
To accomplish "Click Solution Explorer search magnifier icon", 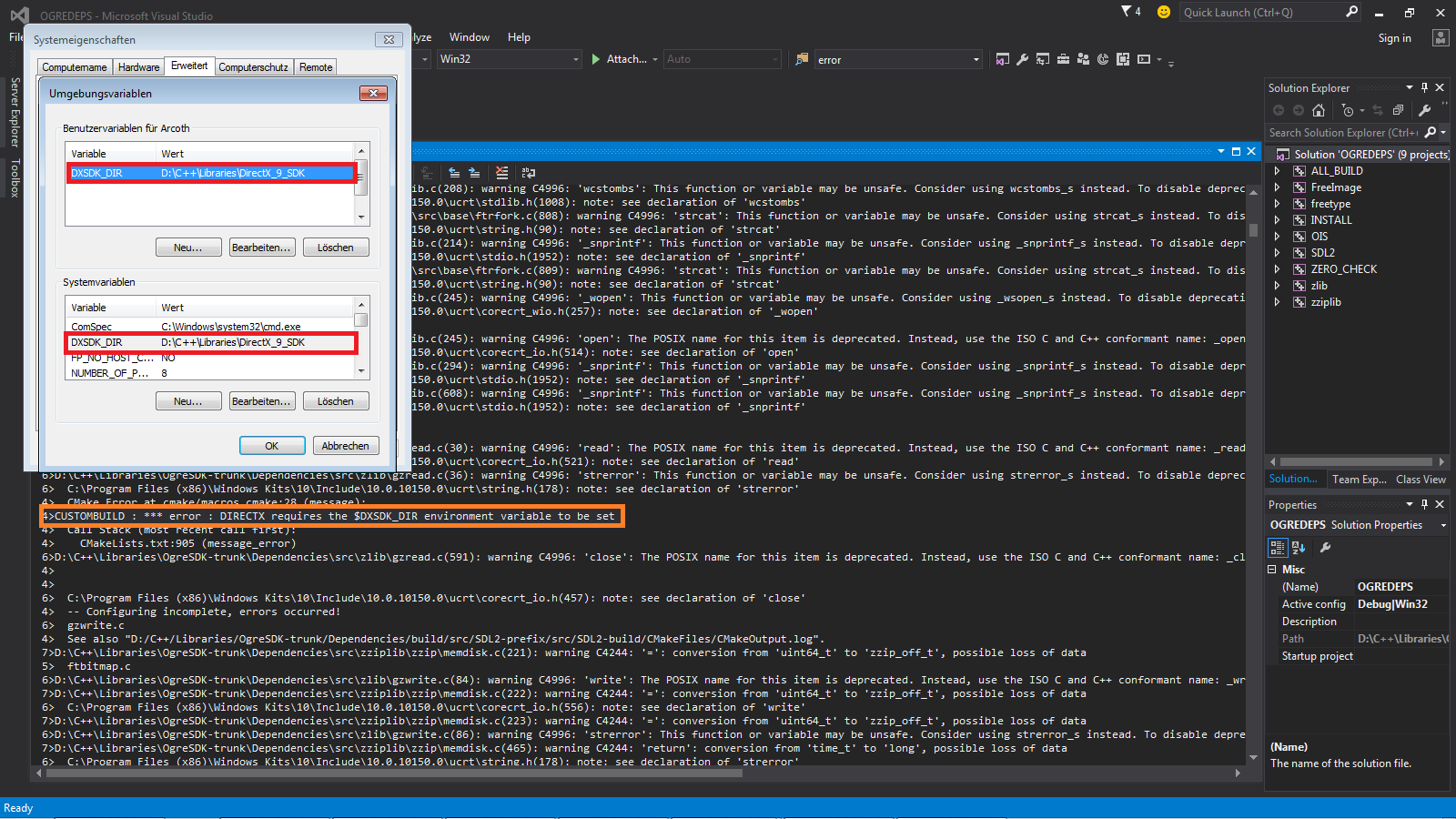I will (x=1431, y=132).
